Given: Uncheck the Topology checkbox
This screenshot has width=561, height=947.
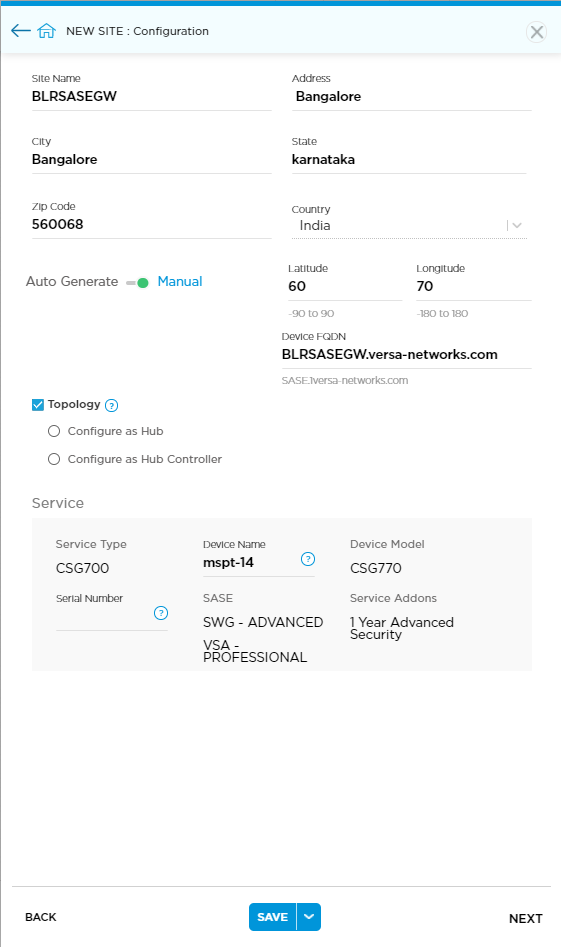Looking at the screenshot, I should point(38,405).
